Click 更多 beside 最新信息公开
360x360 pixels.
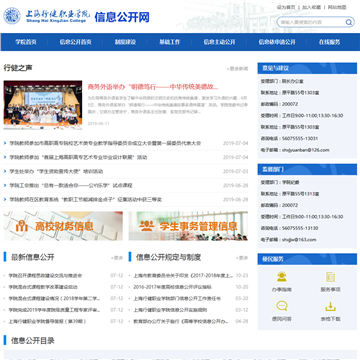117,258
